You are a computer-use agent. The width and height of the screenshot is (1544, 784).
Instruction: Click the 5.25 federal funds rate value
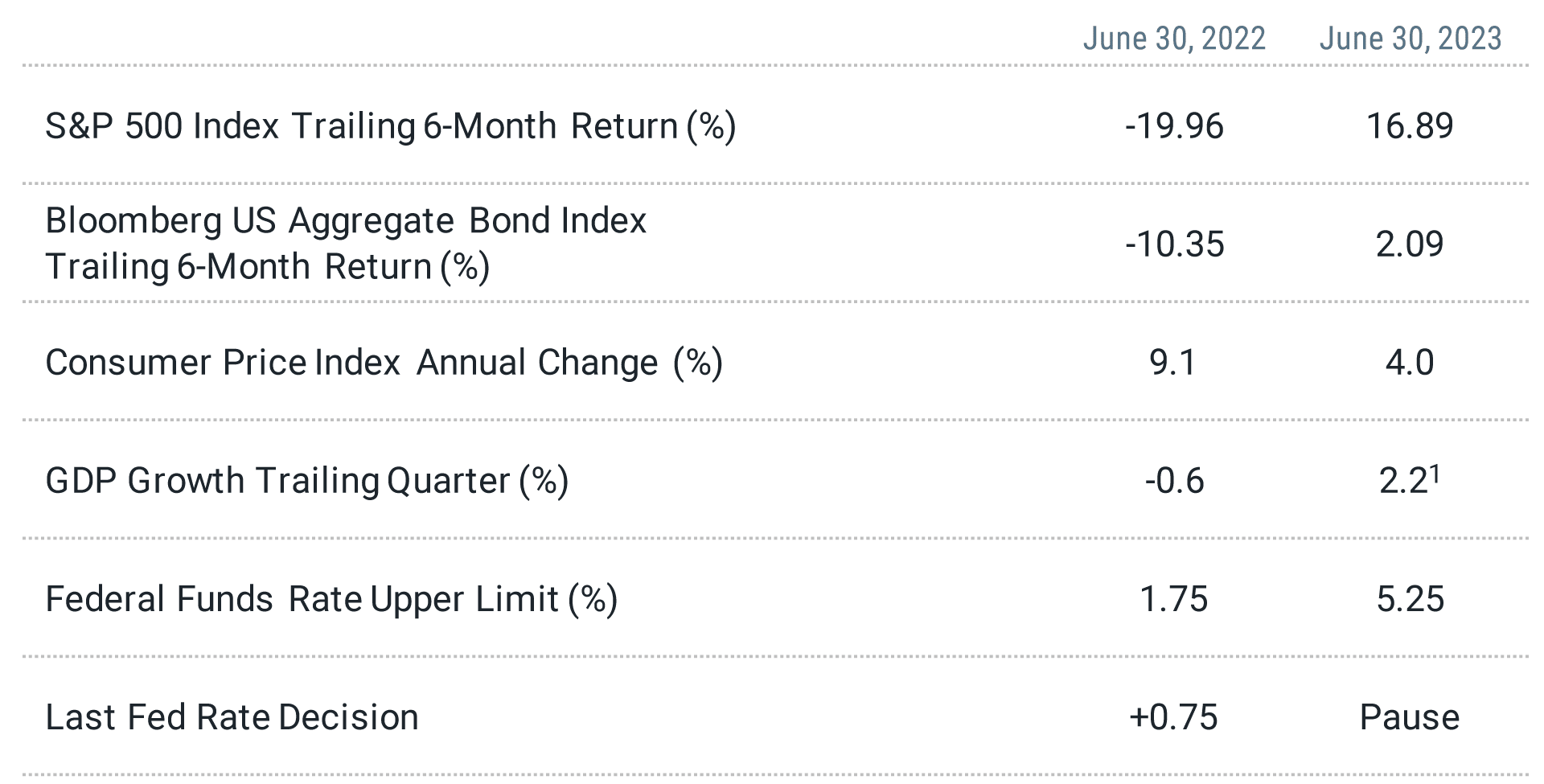[1411, 599]
